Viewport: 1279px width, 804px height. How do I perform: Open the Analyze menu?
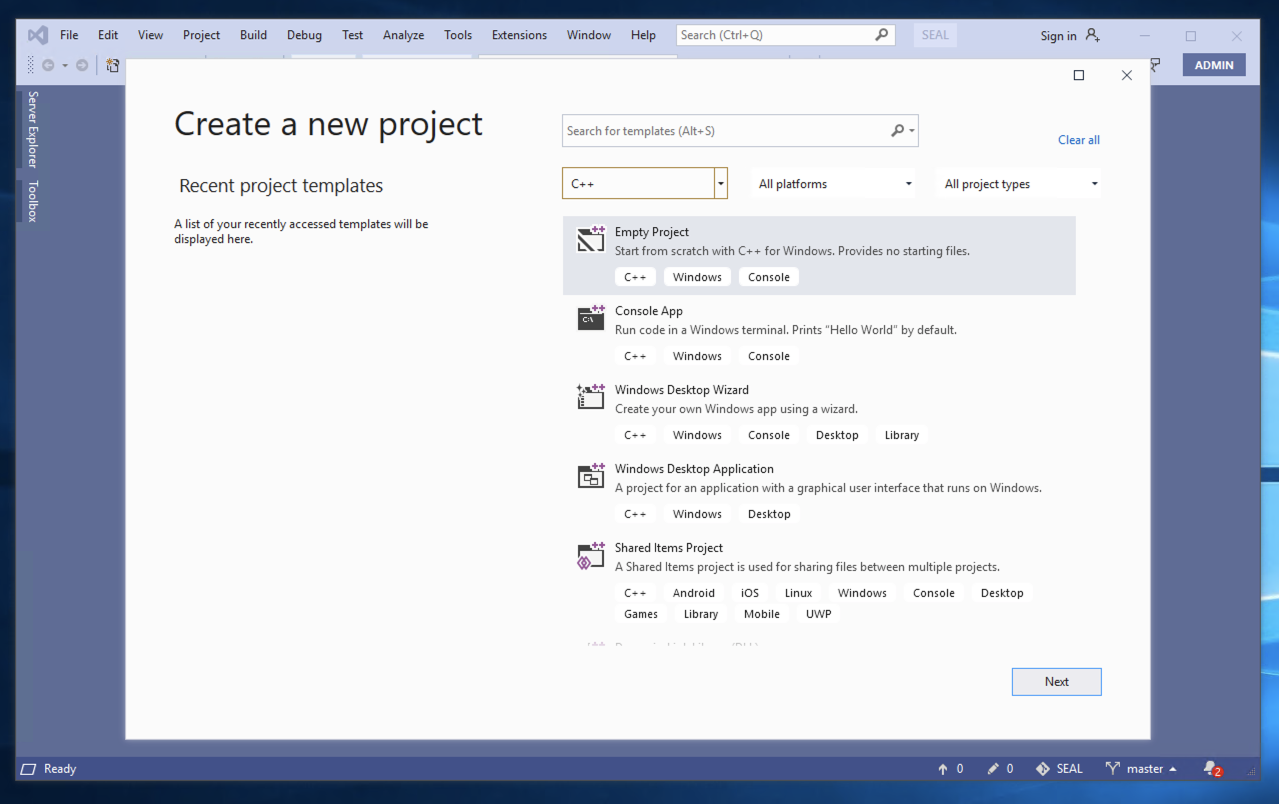[x=403, y=35]
